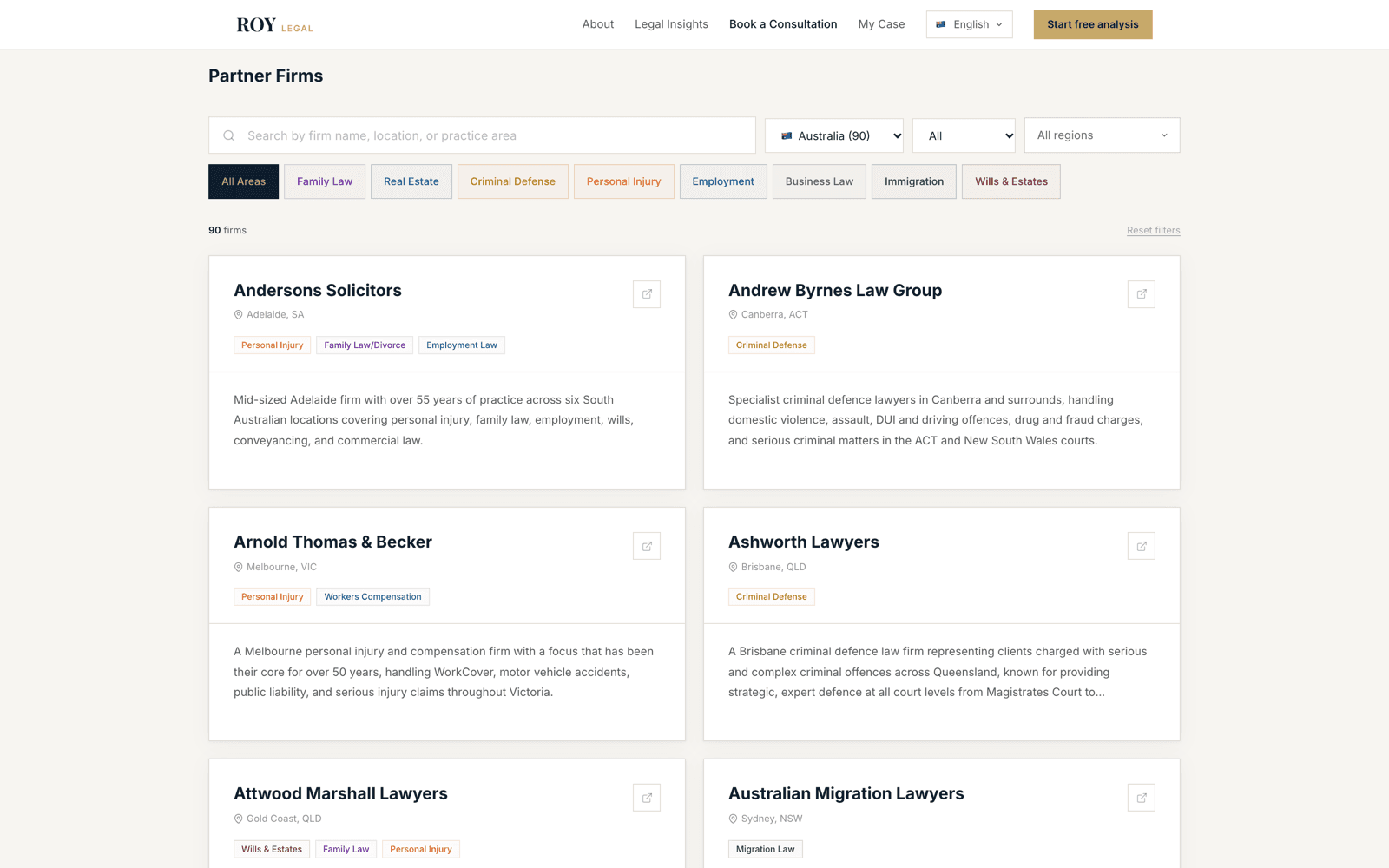
Task: Expand the All regions dropdown
Action: (x=1103, y=135)
